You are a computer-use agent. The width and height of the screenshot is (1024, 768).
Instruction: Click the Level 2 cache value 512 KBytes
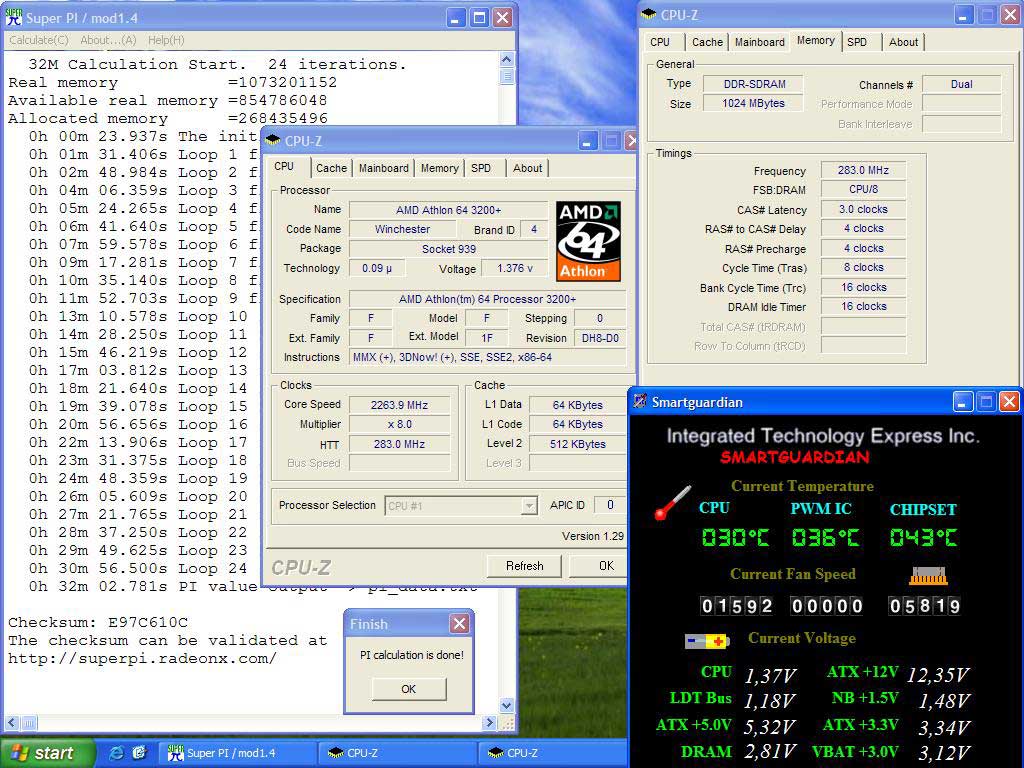point(577,444)
